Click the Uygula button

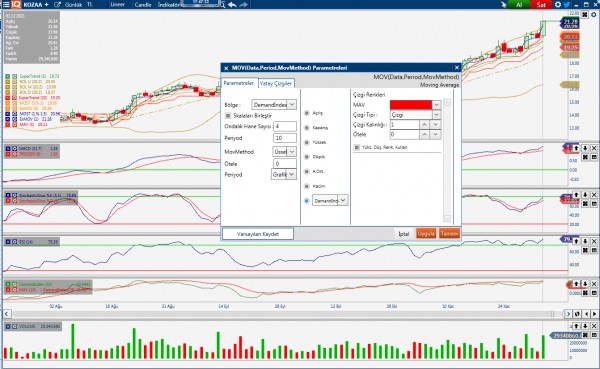pos(426,233)
